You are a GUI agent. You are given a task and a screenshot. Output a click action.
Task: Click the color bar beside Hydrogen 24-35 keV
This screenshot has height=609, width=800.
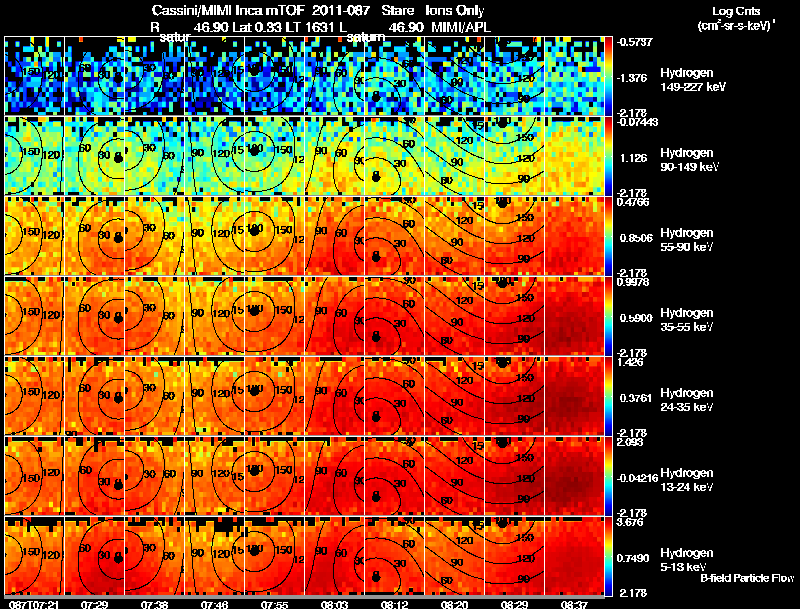click(x=608, y=396)
